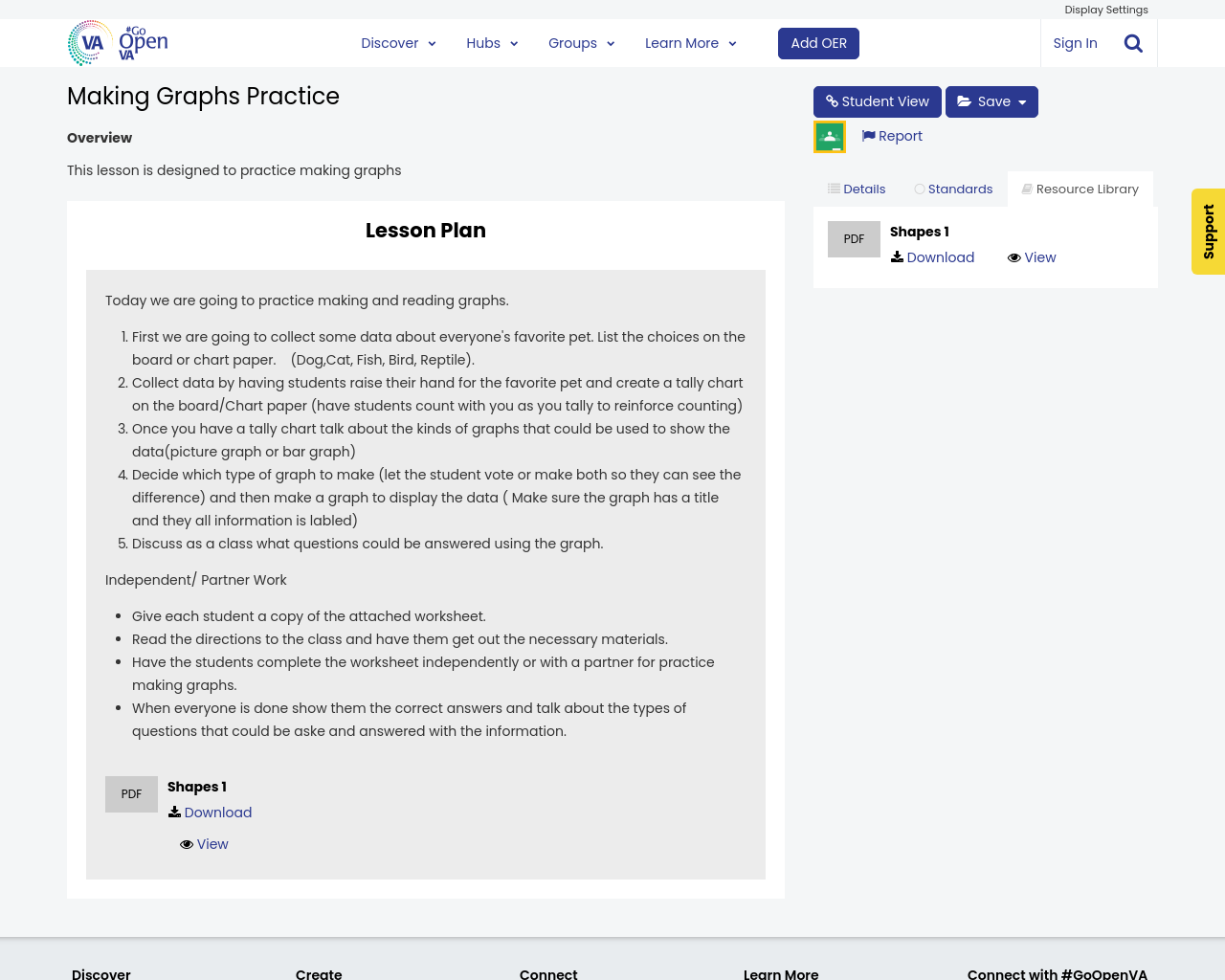Image resolution: width=1225 pixels, height=980 pixels.
Task: Open the Groups dropdown menu
Action: (x=581, y=43)
